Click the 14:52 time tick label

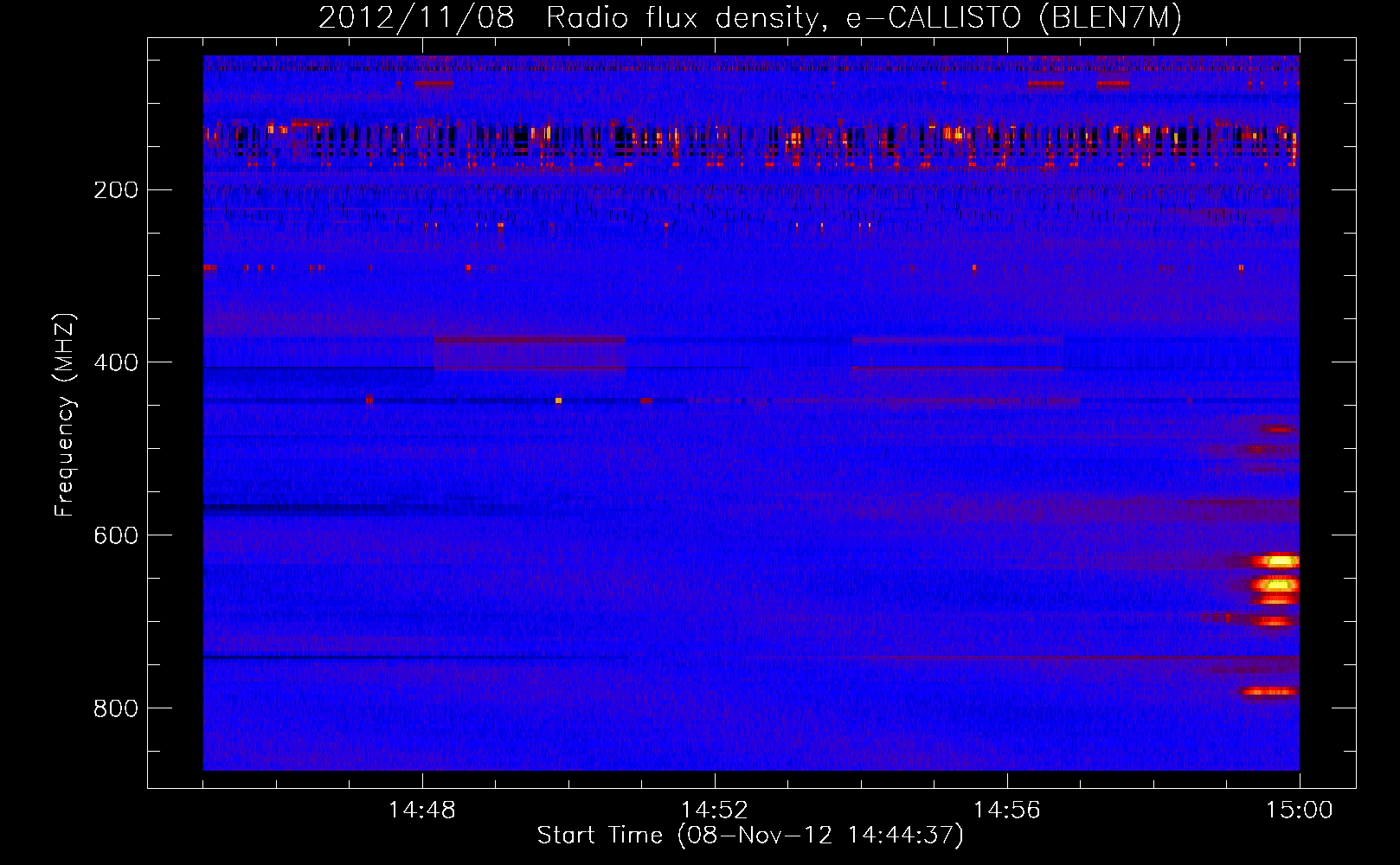pos(715,811)
